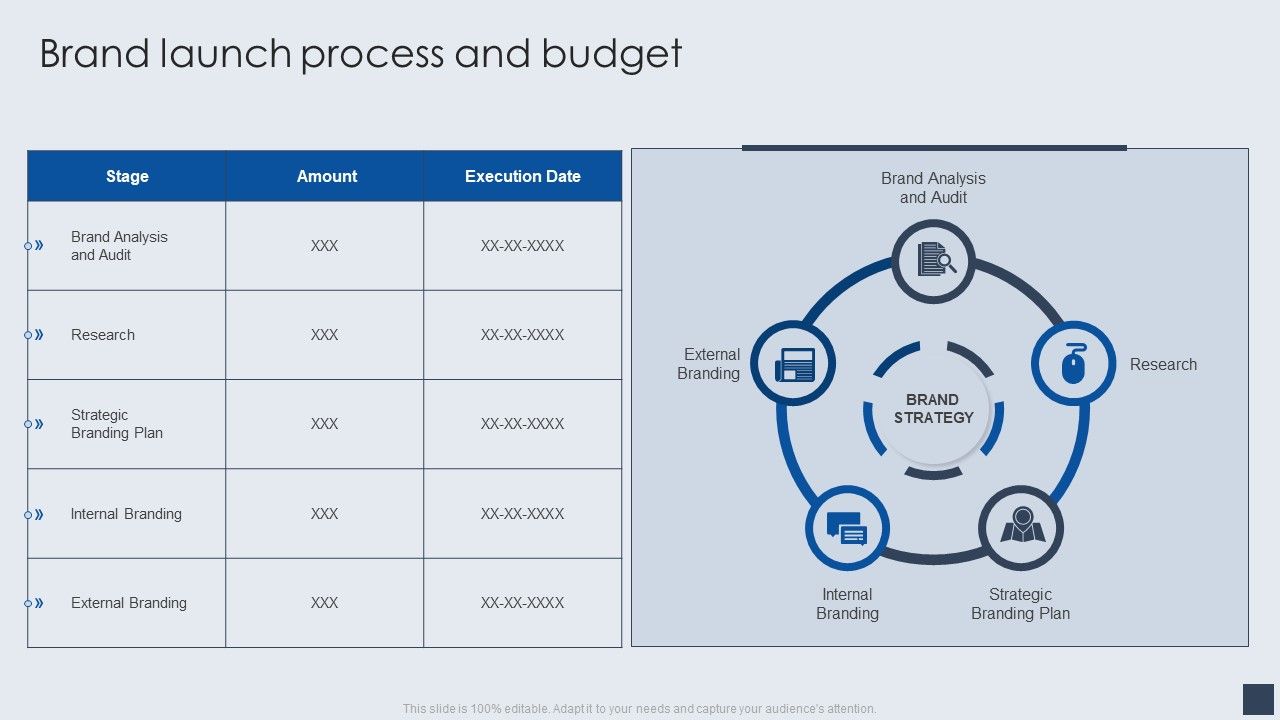This screenshot has width=1280, height=720.
Task: Select table cell Internal Branding
Action: (126, 514)
